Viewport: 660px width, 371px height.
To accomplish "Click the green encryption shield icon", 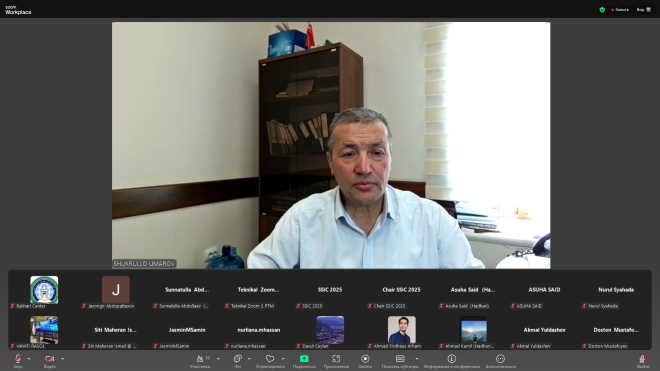I will 602,10.
